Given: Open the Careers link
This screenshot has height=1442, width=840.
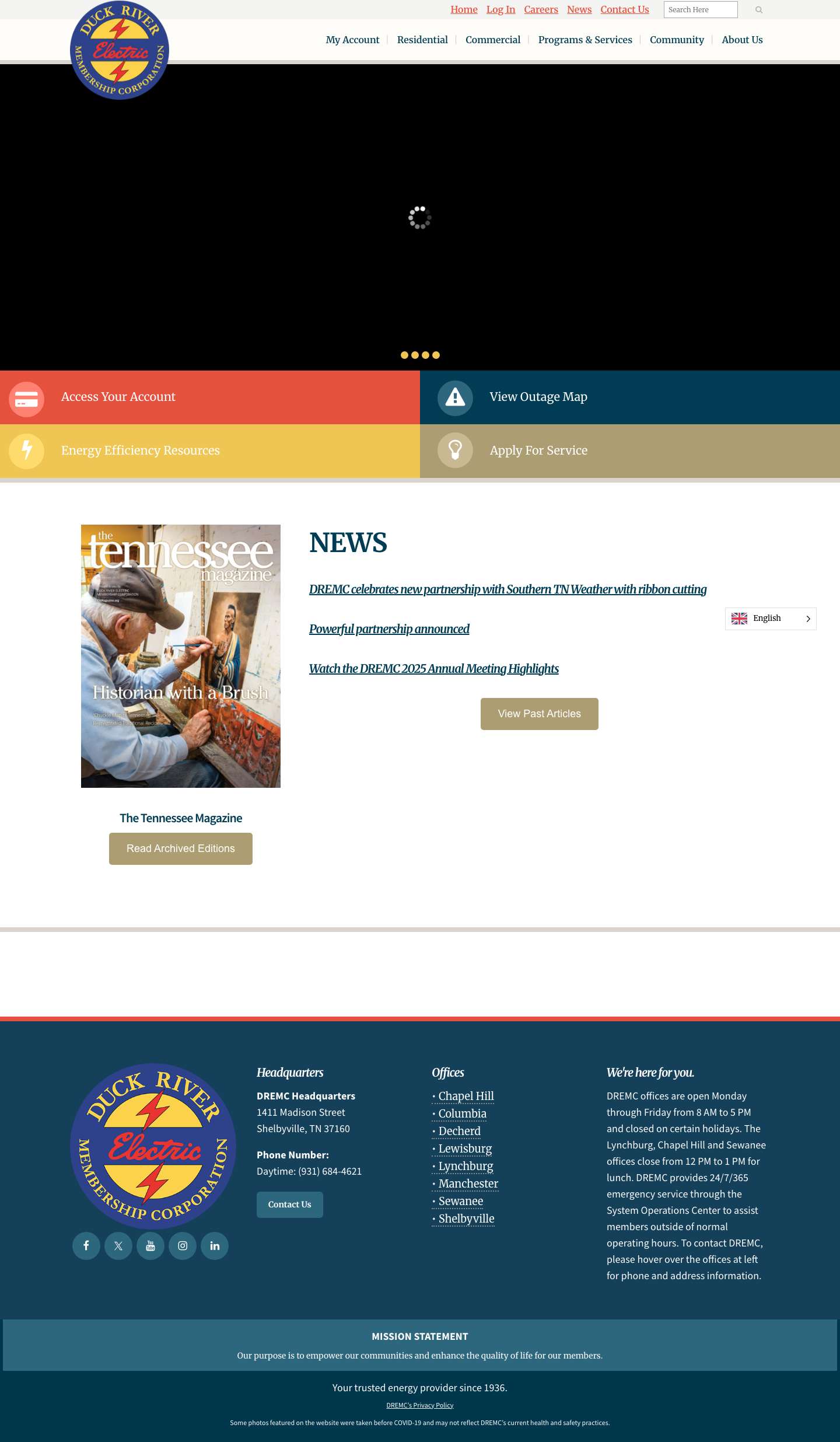Looking at the screenshot, I should pyautogui.click(x=541, y=9).
